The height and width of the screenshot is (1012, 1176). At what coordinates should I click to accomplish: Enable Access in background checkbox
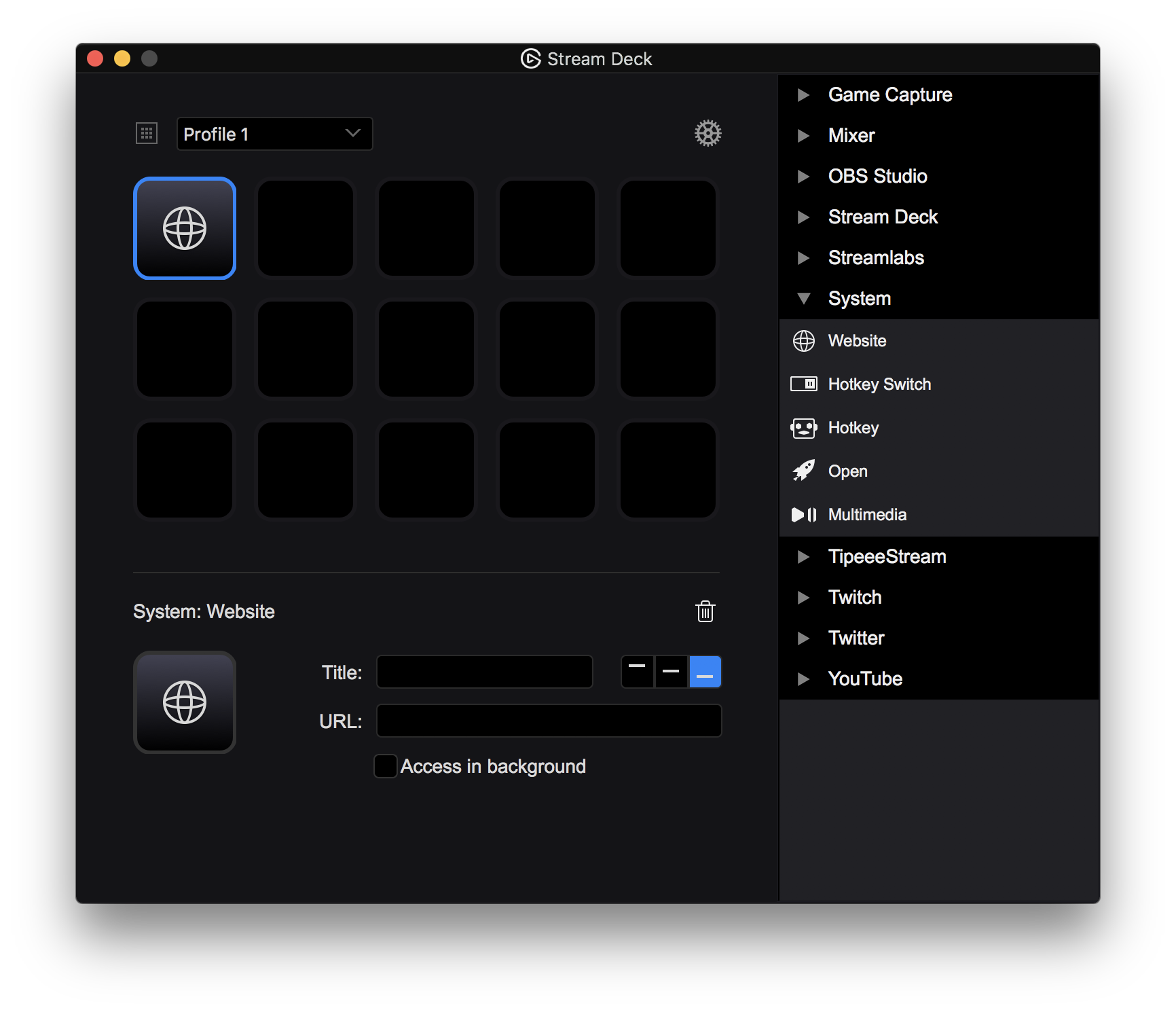tap(386, 766)
